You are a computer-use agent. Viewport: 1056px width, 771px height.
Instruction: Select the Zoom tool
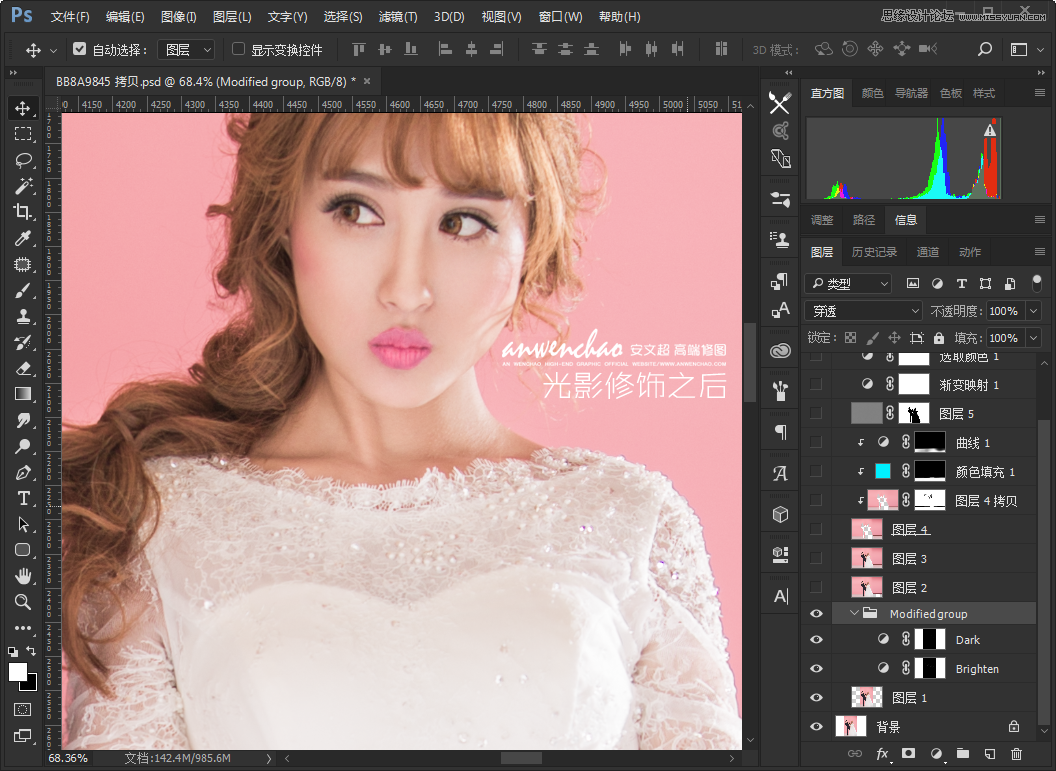24,602
